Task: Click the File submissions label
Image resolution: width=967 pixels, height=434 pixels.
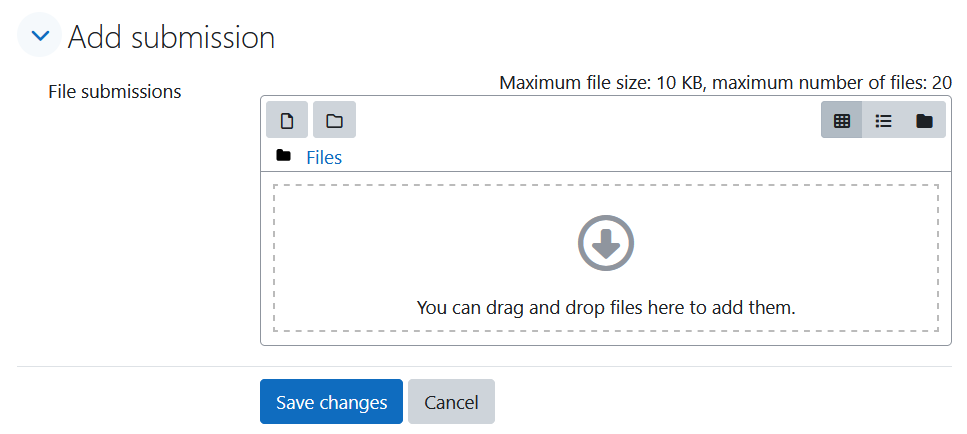Action: (x=115, y=92)
